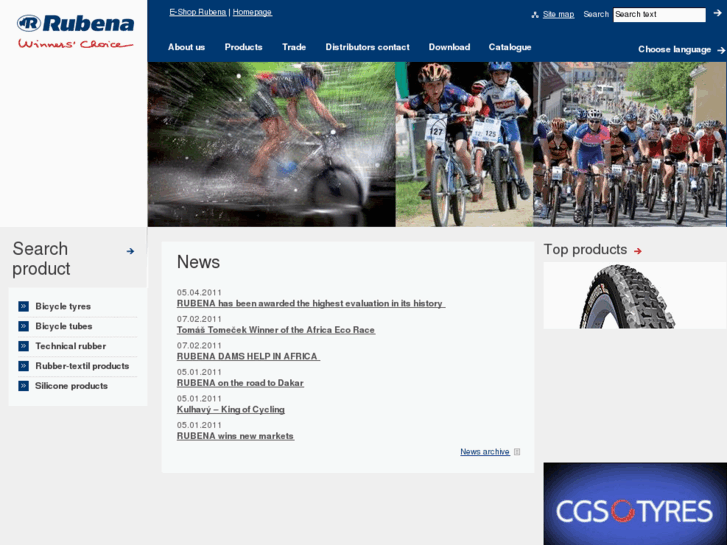
Task: Click the arrow beside Search product
Action: (130, 251)
